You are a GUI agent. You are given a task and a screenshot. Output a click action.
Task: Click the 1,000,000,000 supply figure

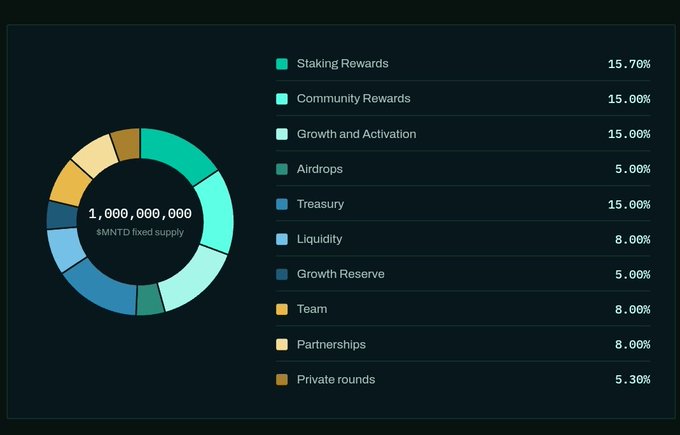click(x=140, y=214)
